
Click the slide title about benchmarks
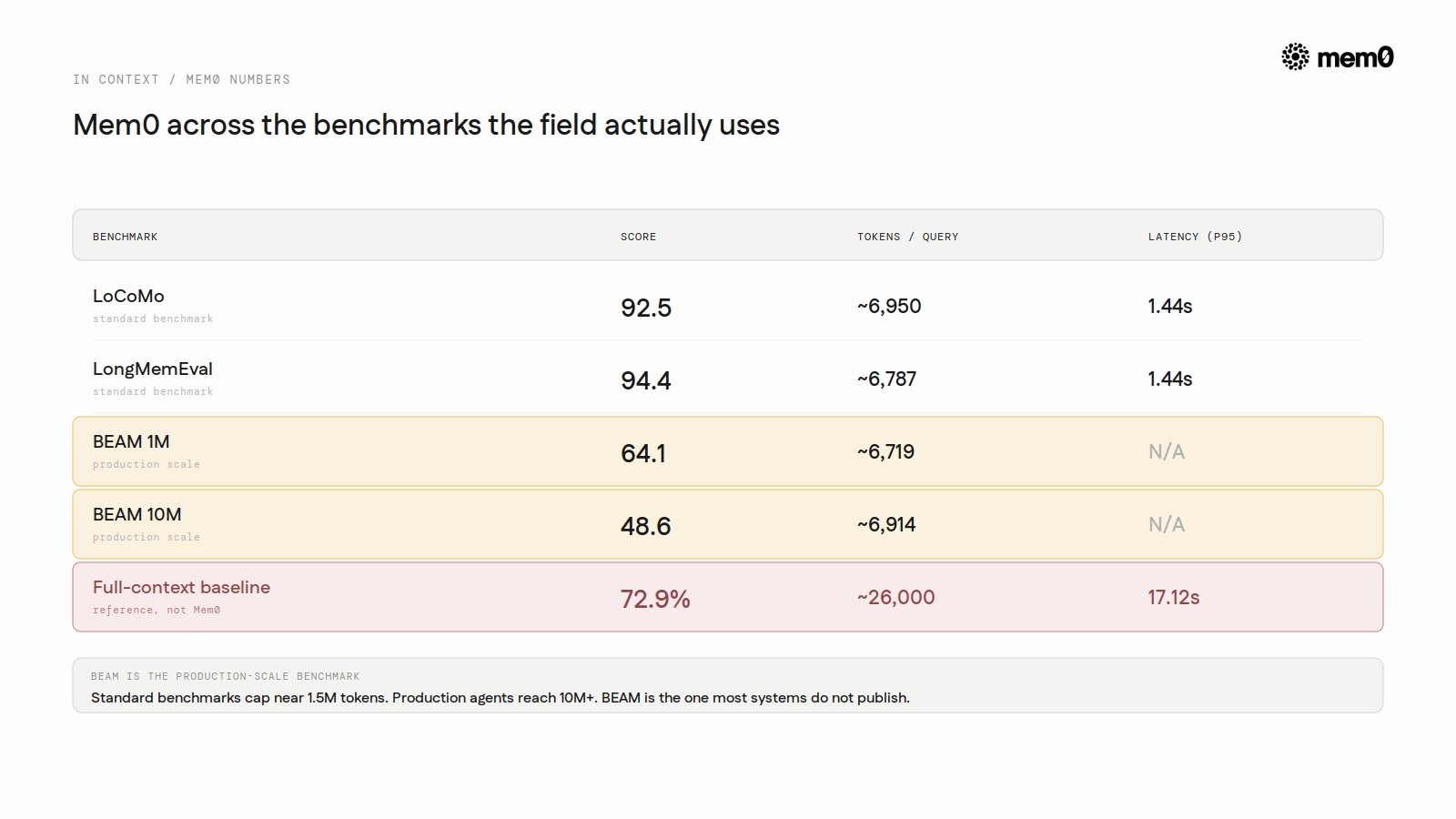pyautogui.click(x=426, y=125)
